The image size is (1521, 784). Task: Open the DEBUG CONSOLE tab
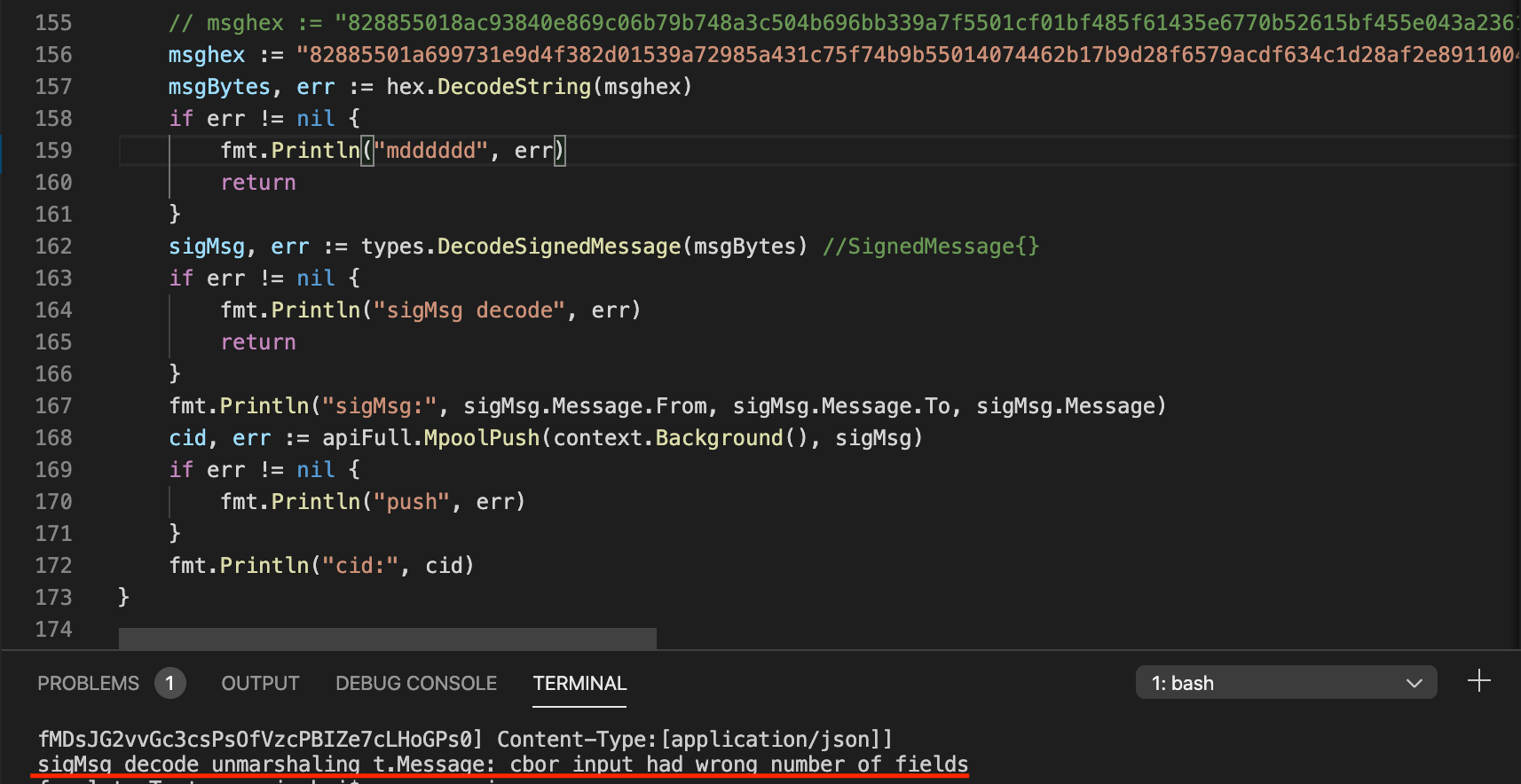[416, 683]
